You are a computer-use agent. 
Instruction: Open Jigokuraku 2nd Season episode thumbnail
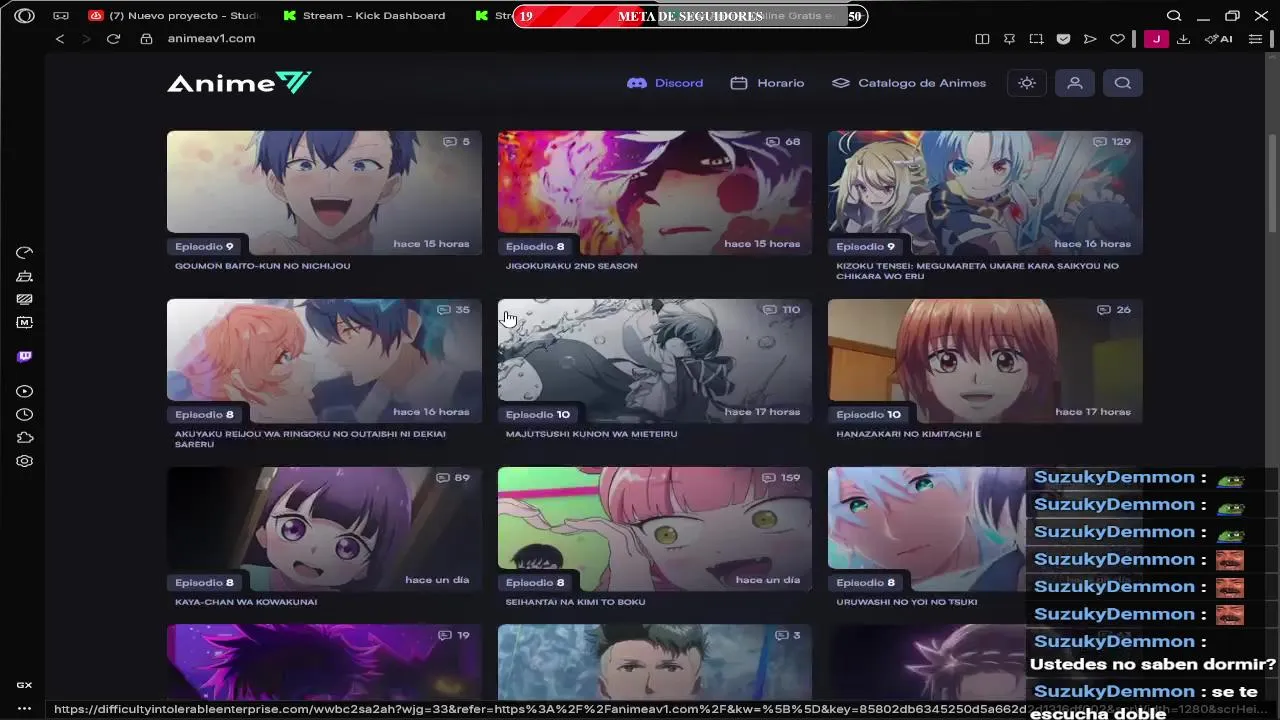[x=655, y=193]
